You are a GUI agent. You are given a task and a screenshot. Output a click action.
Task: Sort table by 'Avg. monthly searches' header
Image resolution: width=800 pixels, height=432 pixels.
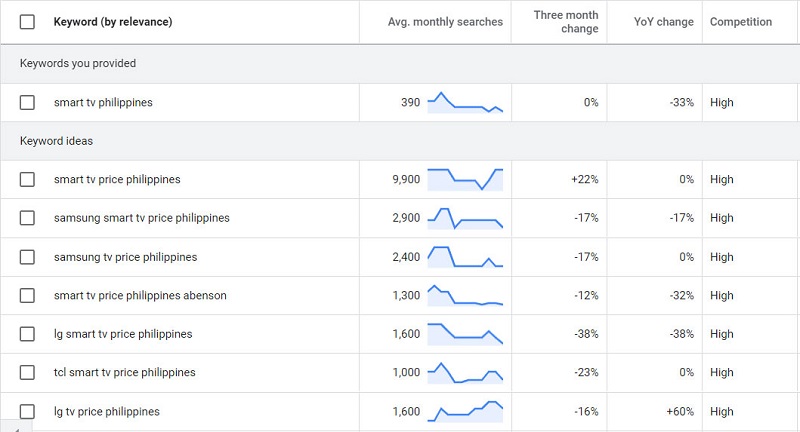(x=445, y=22)
